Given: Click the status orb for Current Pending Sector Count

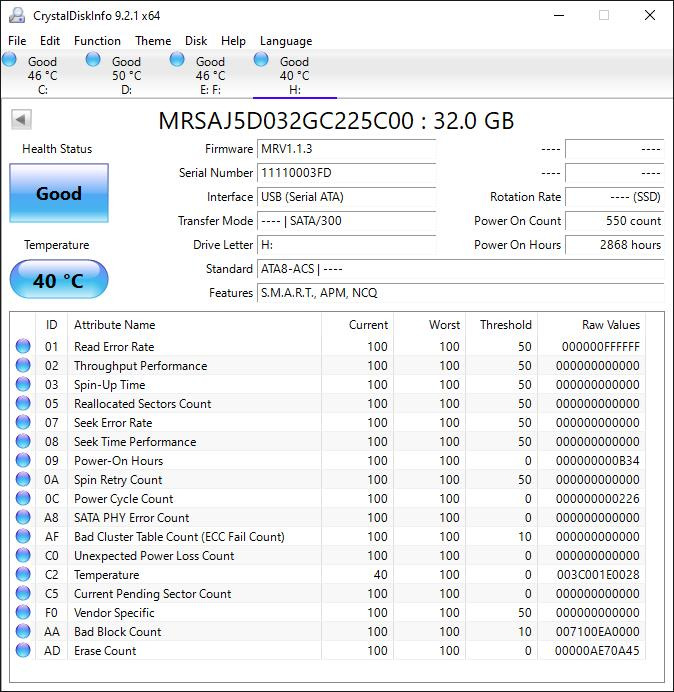Looking at the screenshot, I should click(23, 593).
